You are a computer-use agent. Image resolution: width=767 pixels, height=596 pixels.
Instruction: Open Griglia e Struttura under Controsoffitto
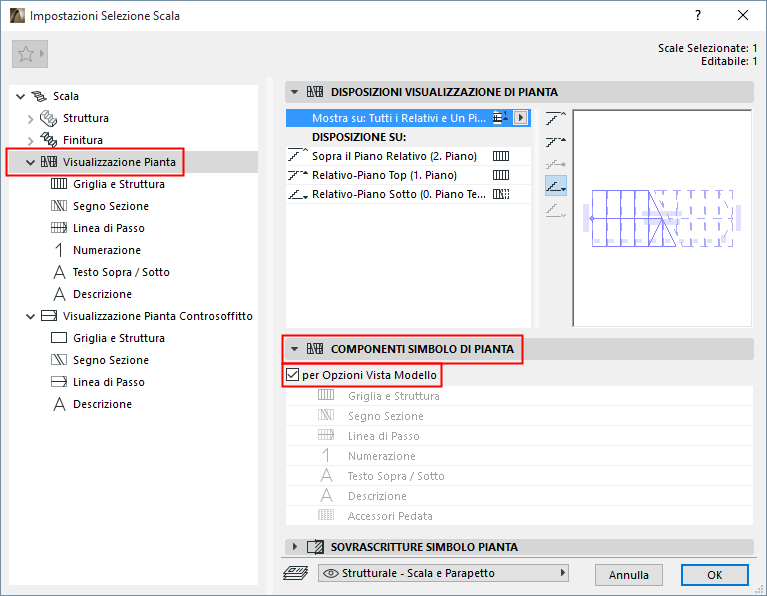119,338
